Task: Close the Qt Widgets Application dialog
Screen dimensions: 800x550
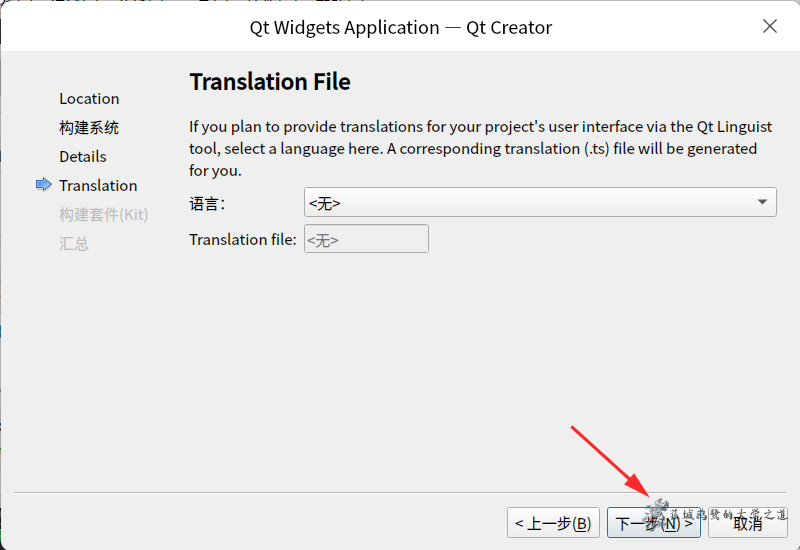Action: [769, 27]
